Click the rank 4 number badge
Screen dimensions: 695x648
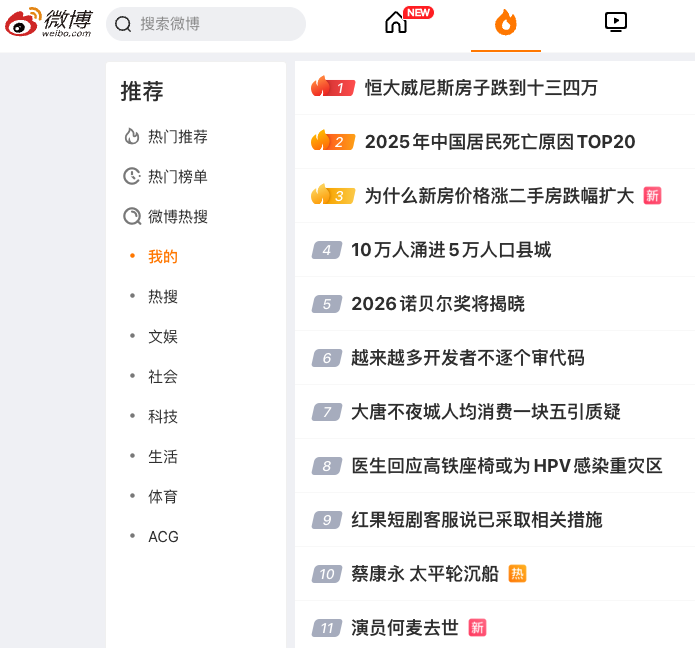click(x=327, y=250)
